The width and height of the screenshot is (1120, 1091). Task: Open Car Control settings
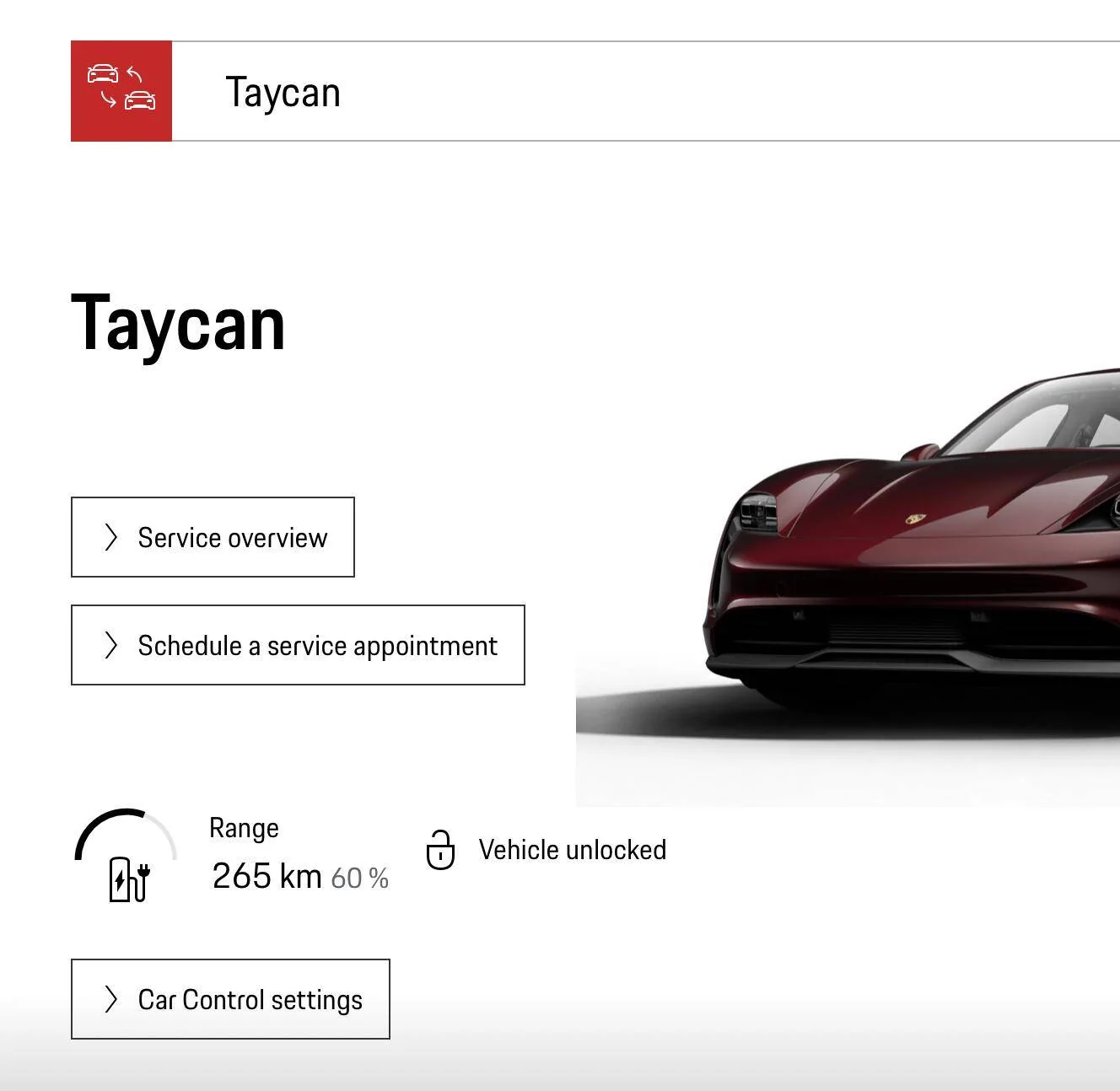tap(230, 999)
